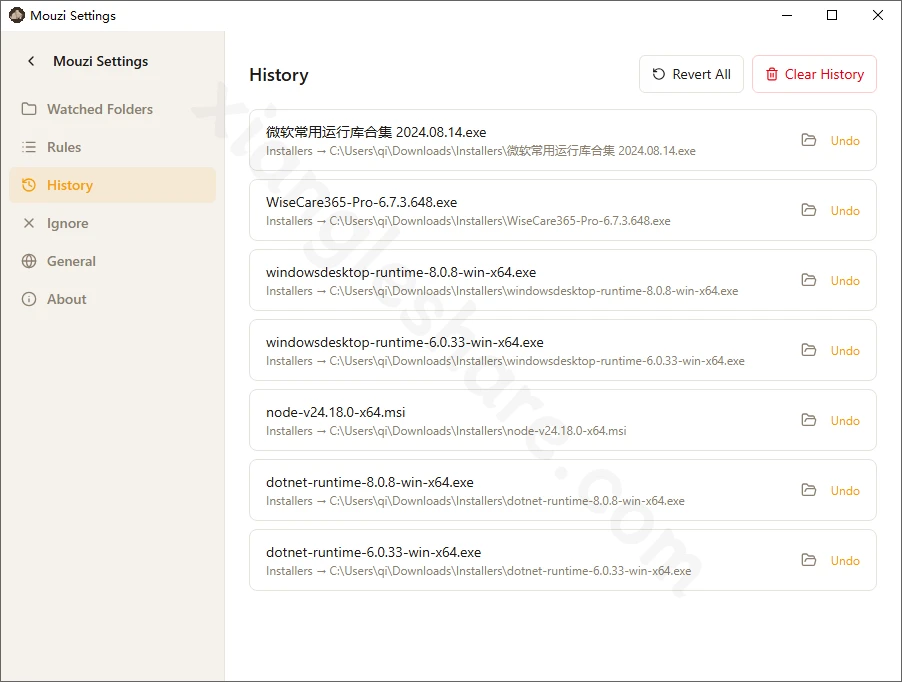Undo move of dotnet-runtime-8.0.8-win-x64.exe

pyautogui.click(x=845, y=491)
